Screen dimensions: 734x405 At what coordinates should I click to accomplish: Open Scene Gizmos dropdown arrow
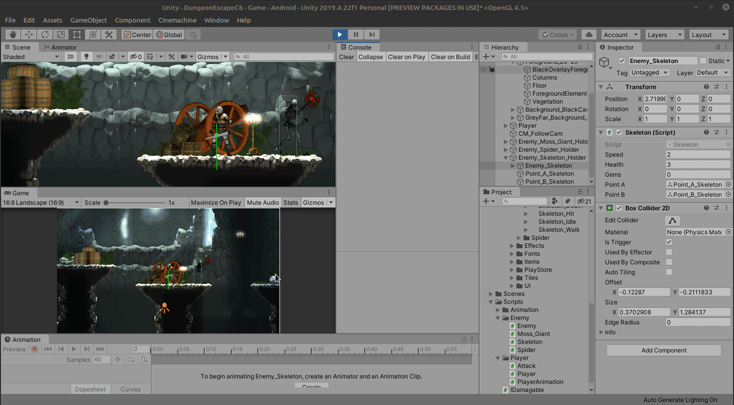[x=225, y=57]
